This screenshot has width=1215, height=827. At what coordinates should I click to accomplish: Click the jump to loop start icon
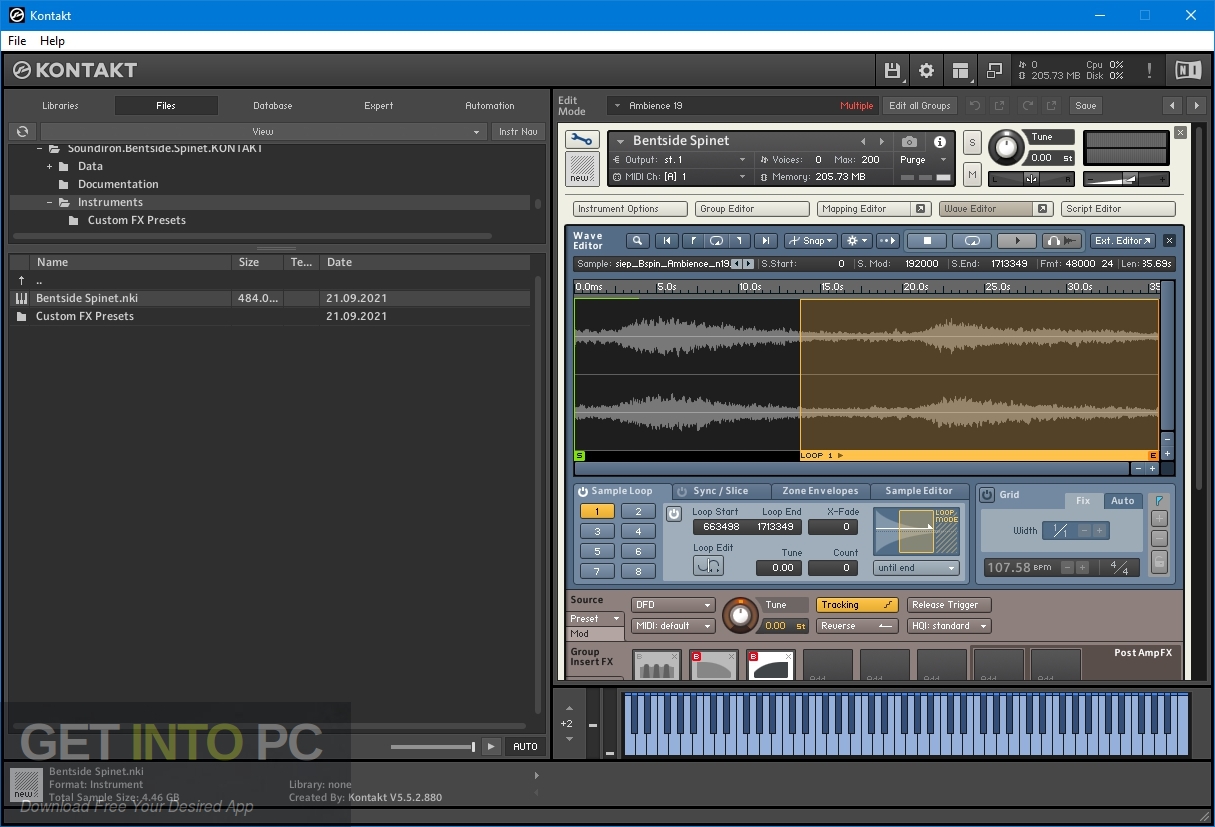point(692,240)
